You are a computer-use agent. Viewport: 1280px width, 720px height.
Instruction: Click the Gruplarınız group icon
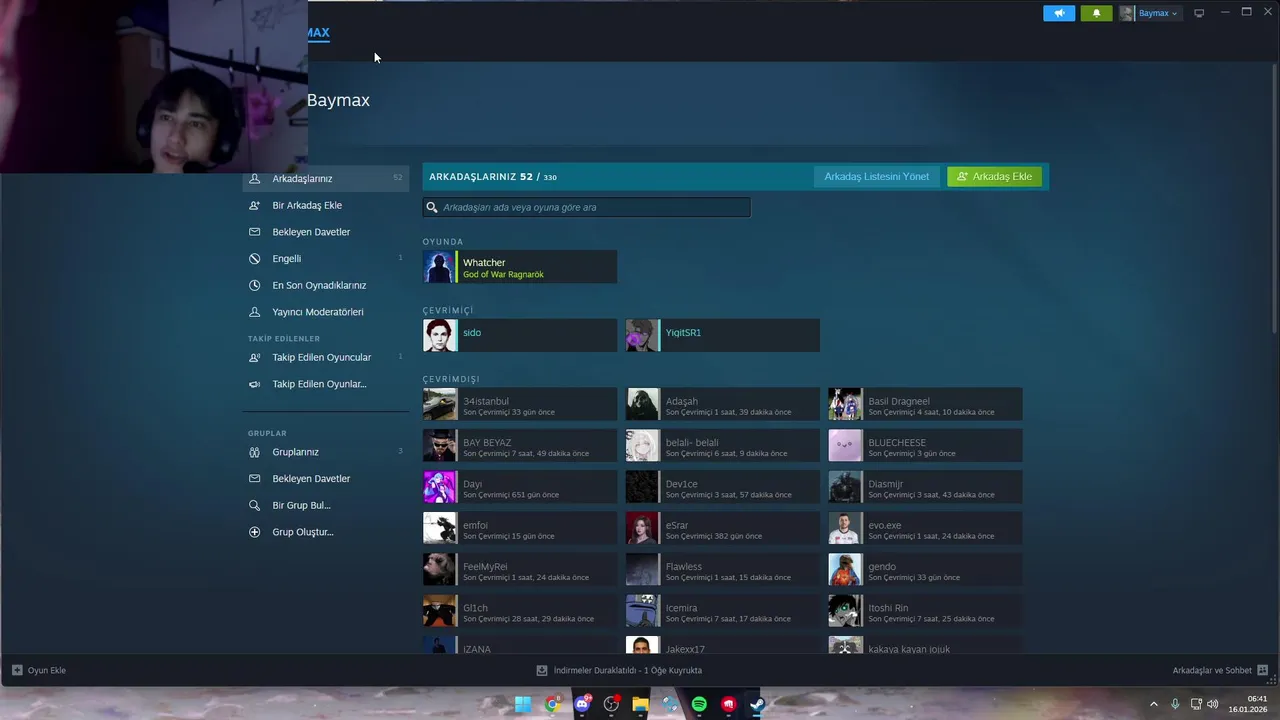[x=254, y=452]
